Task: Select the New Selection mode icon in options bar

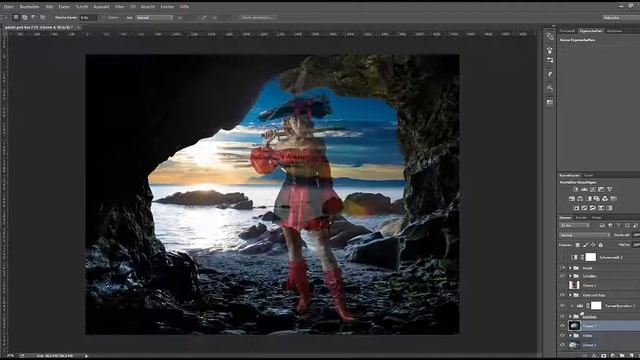Action: pos(16,18)
